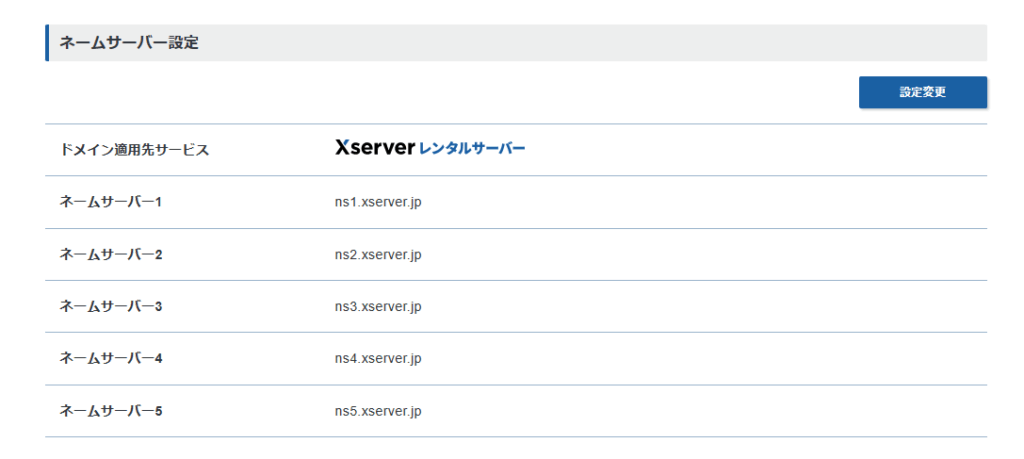Click the 設定変更 button
The width and height of the screenshot is (1024, 459).
(922, 92)
